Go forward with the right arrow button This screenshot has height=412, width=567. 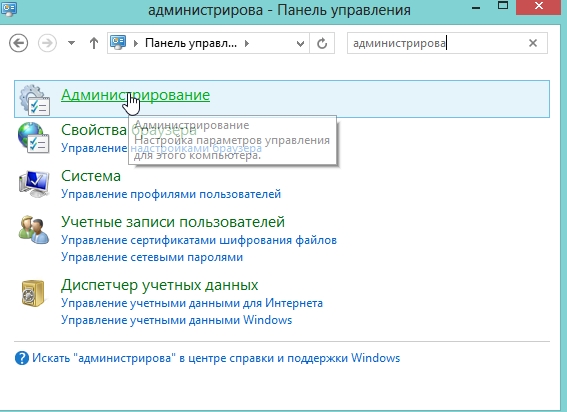(x=47, y=43)
